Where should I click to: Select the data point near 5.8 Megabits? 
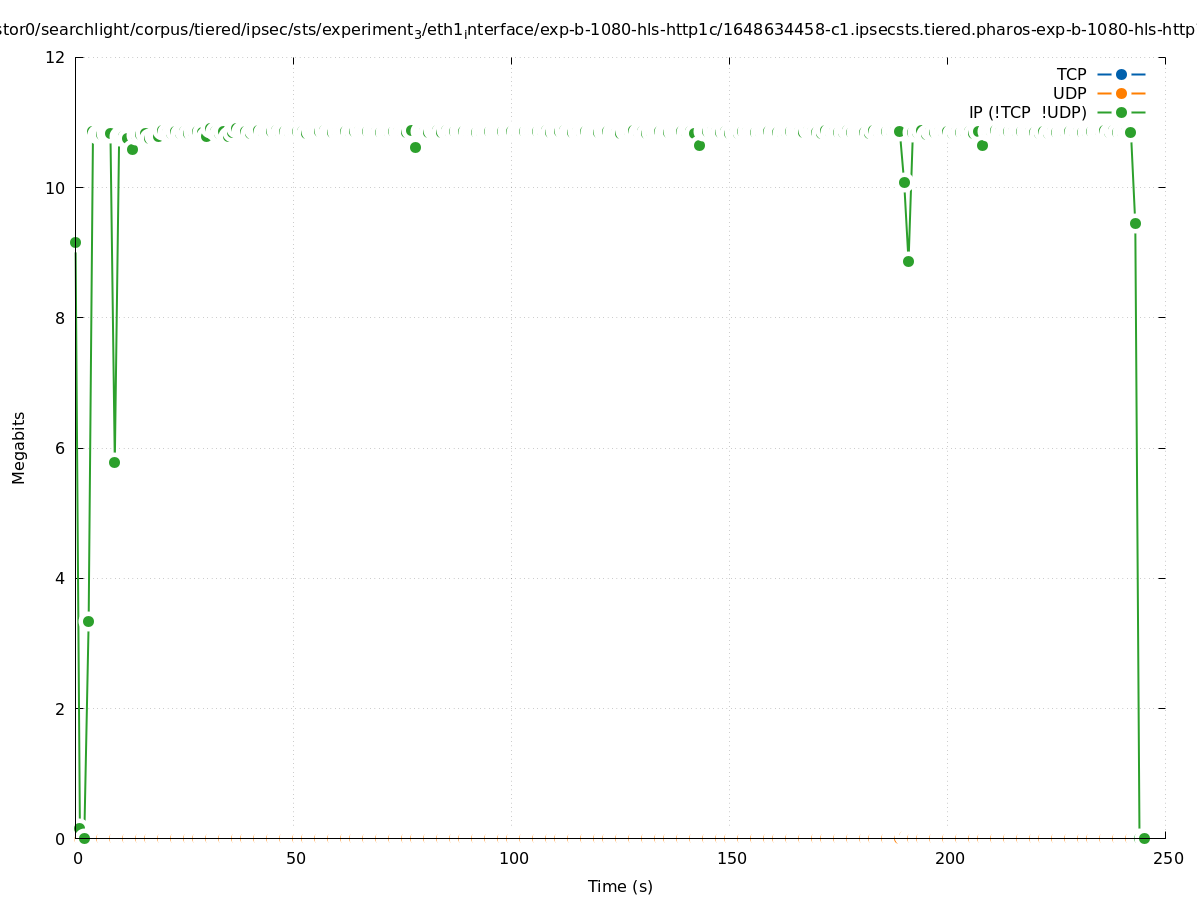[x=114, y=462]
